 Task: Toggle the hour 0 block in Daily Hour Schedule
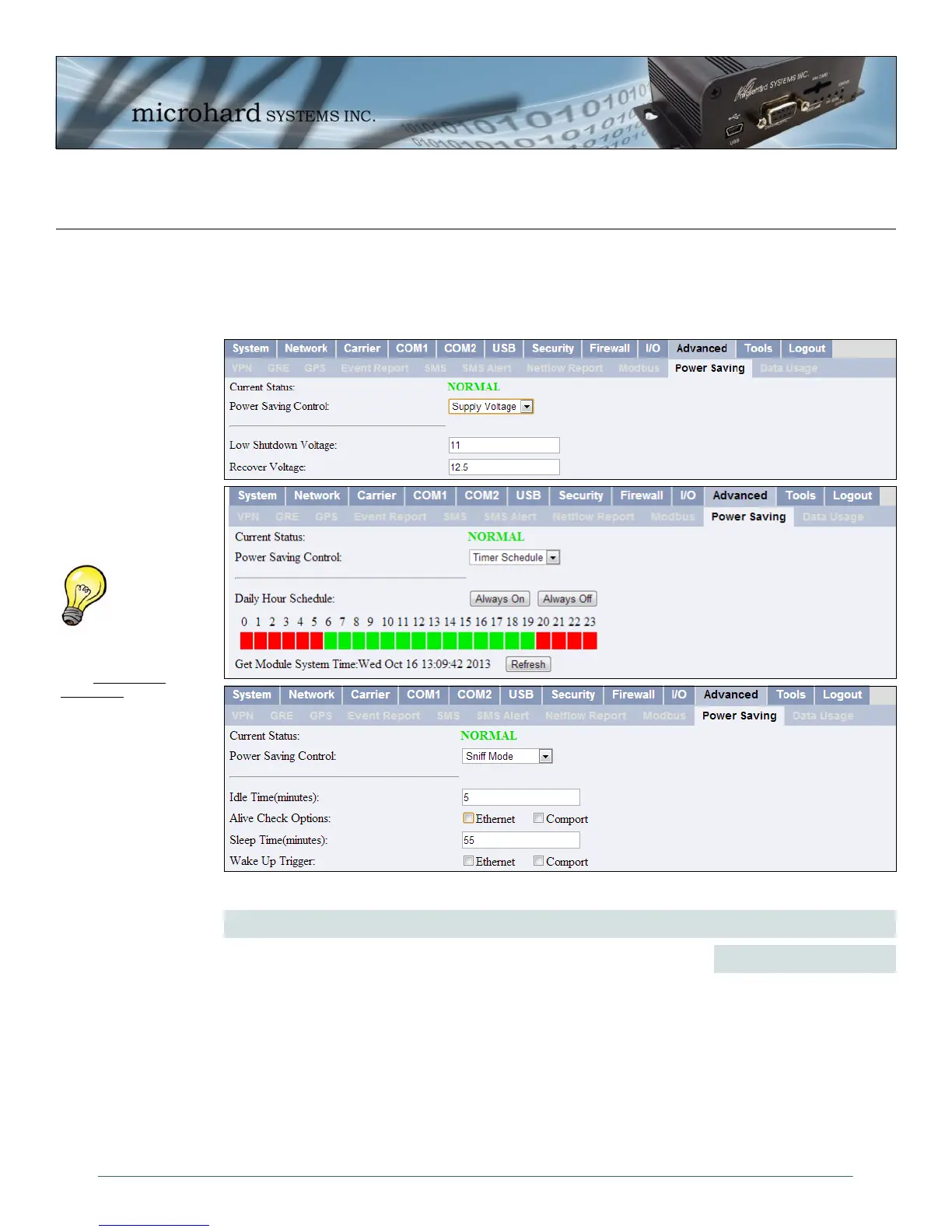click(247, 641)
